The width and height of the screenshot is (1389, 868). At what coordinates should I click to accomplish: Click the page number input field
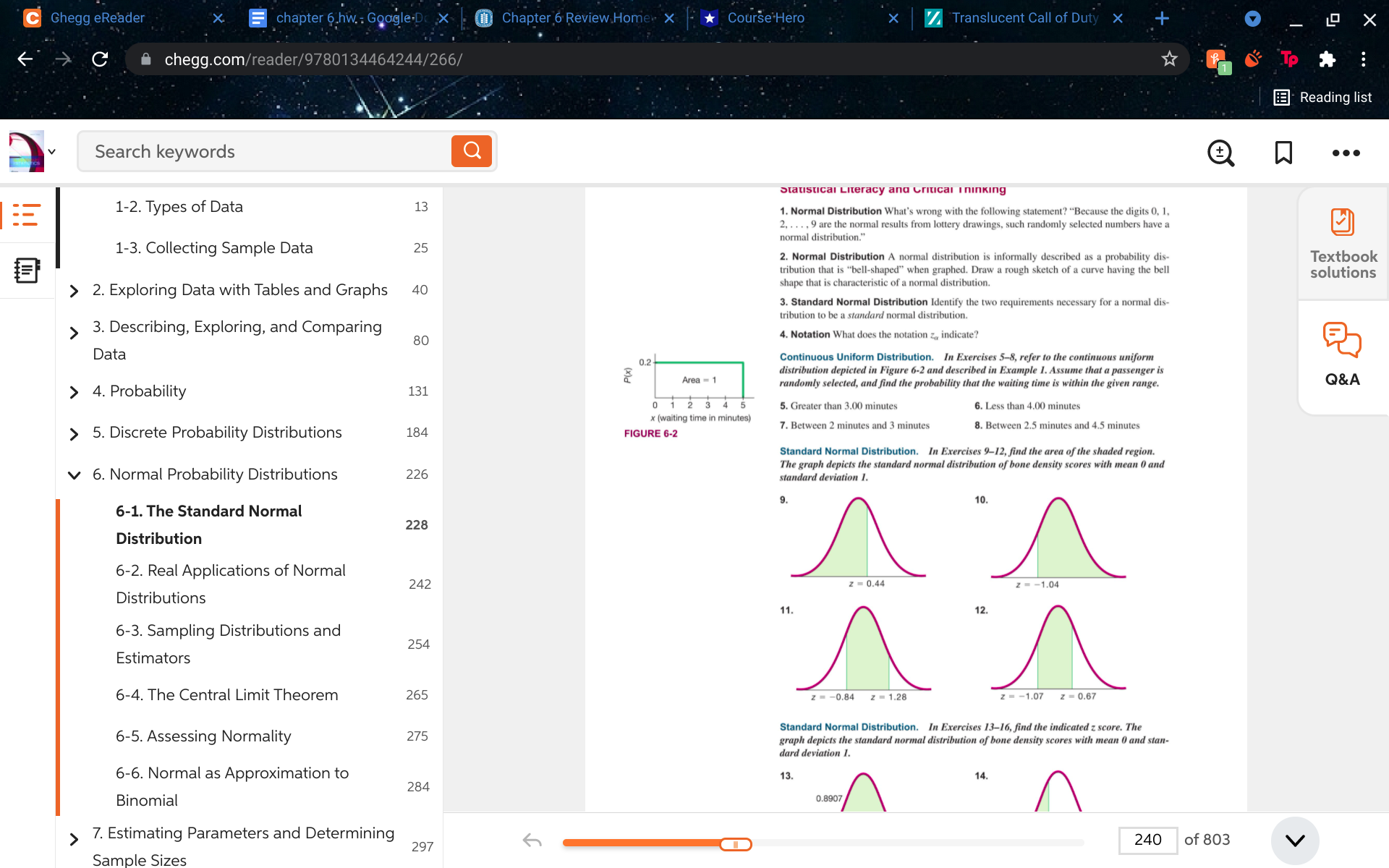1147,840
